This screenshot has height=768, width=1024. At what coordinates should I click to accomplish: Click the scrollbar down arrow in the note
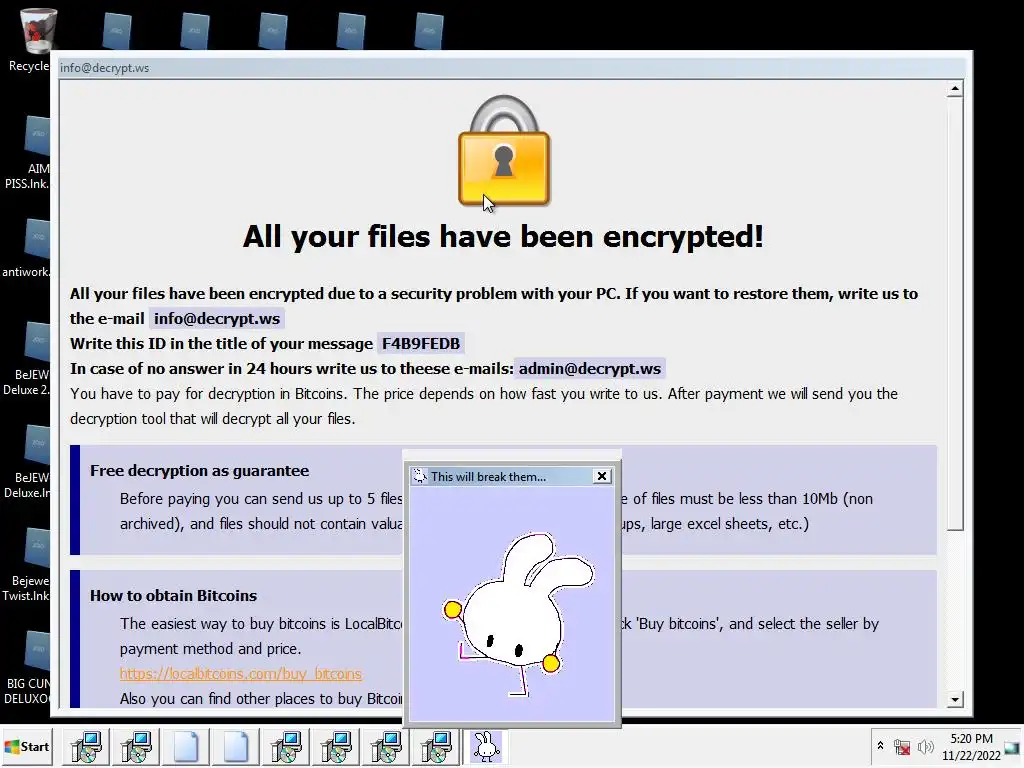[955, 699]
